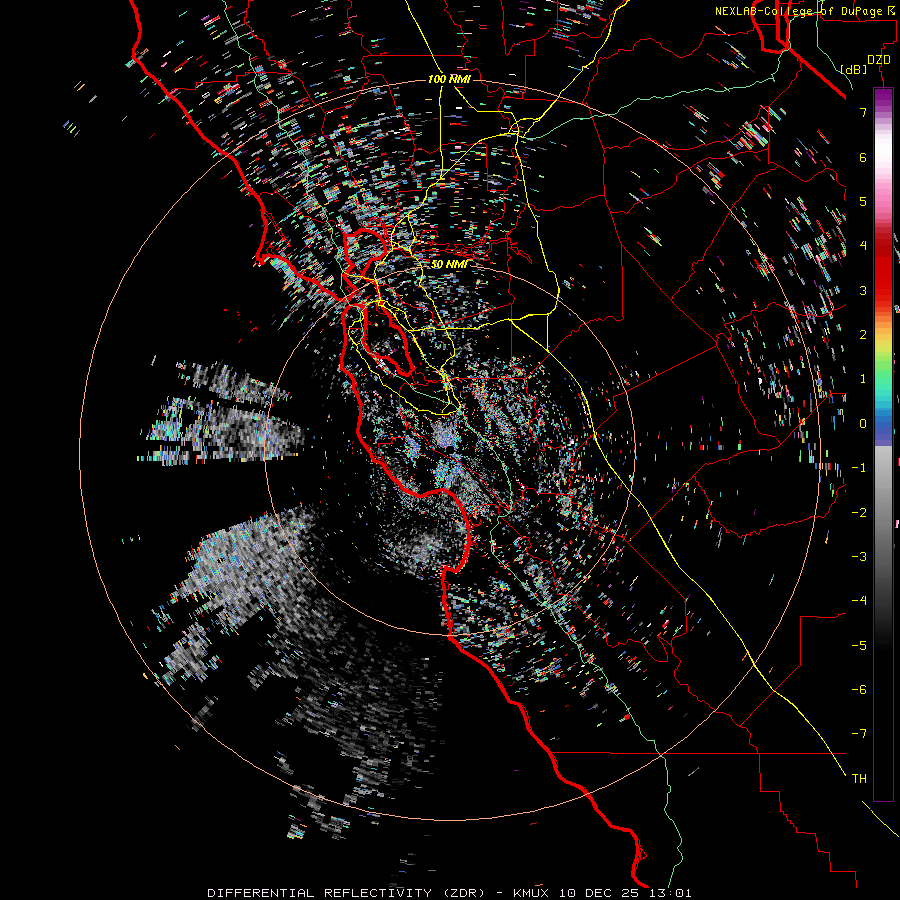This screenshot has height=900, width=900.
Task: Select the 6 dB tick label on the scale
Action: [863, 157]
